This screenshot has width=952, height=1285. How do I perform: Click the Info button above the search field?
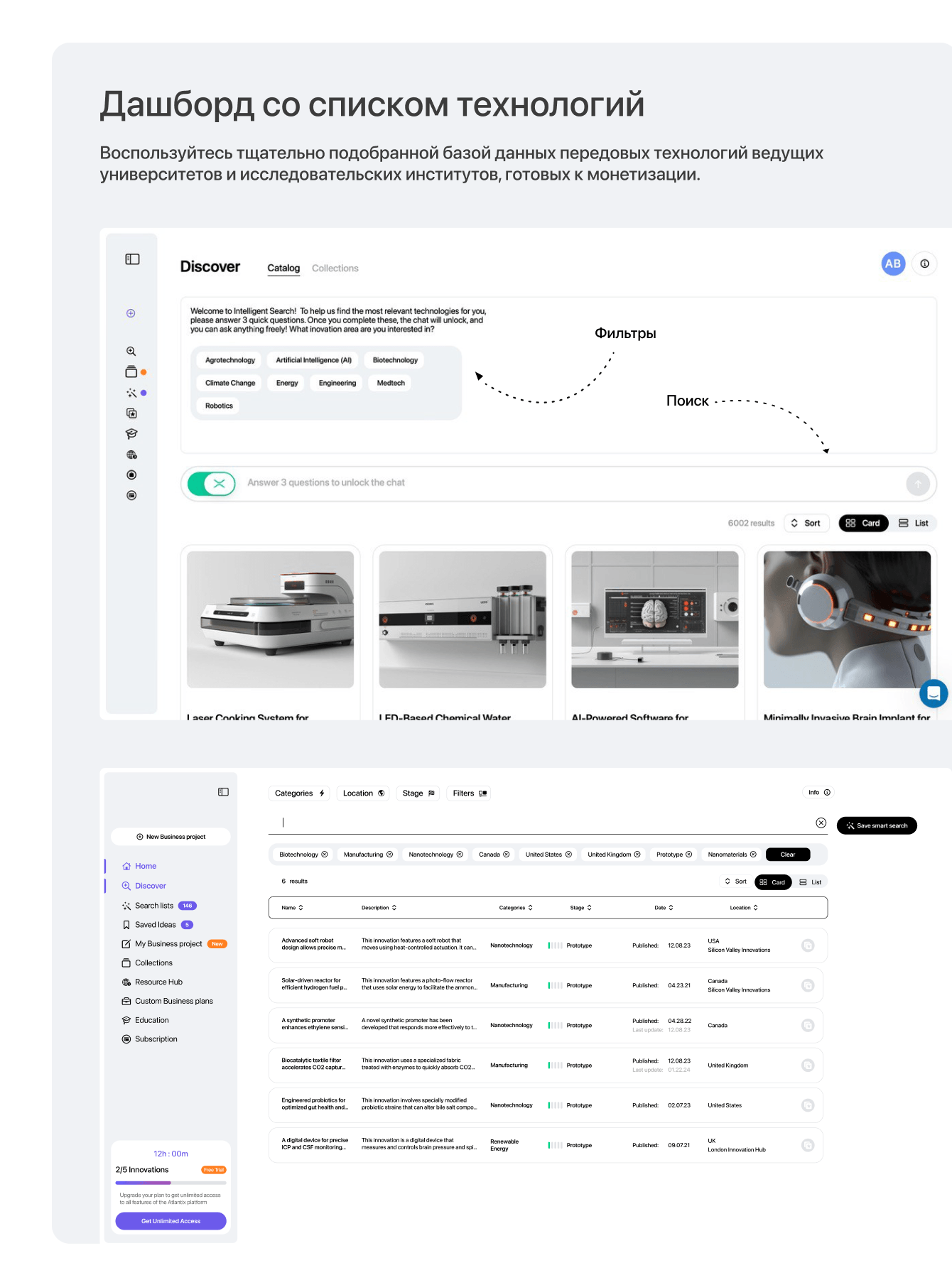[818, 793]
